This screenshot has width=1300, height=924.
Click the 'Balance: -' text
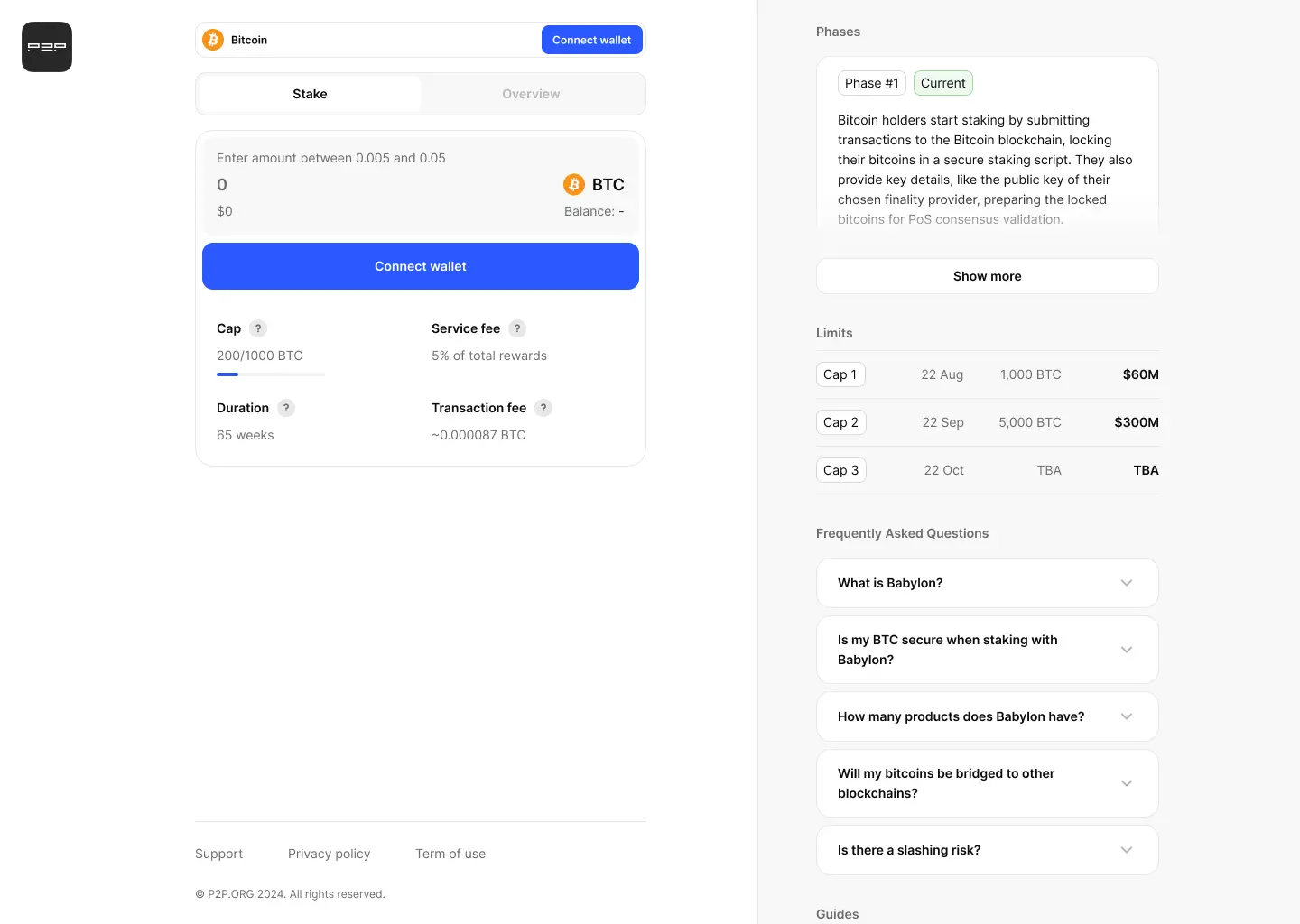[594, 211]
